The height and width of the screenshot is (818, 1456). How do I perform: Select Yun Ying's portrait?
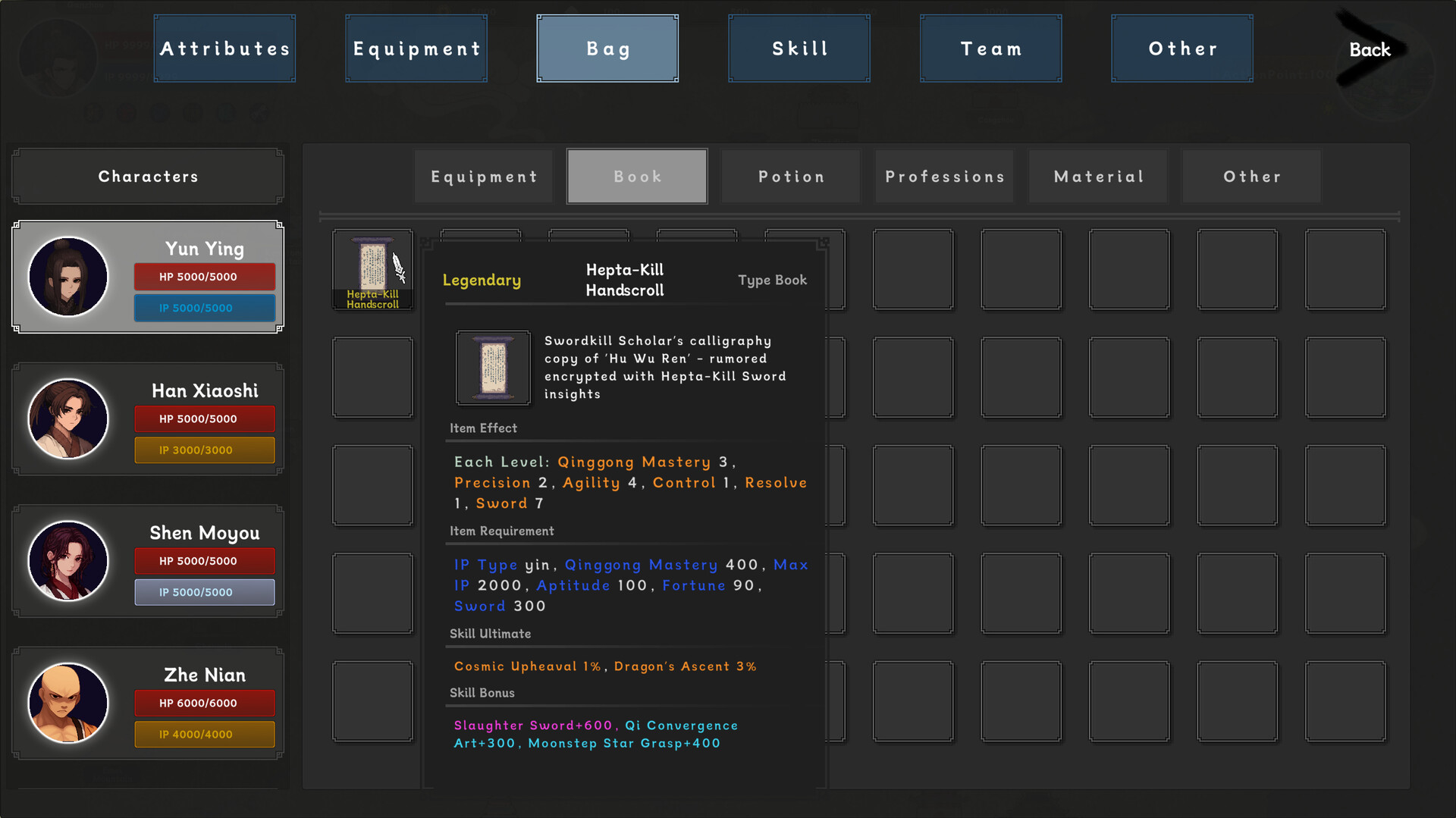click(68, 277)
